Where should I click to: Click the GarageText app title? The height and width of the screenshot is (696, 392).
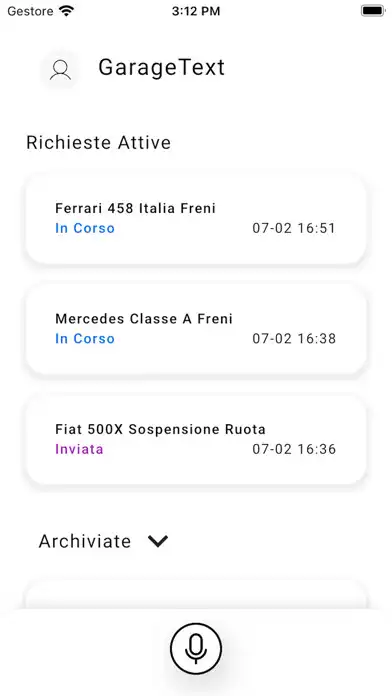(162, 68)
